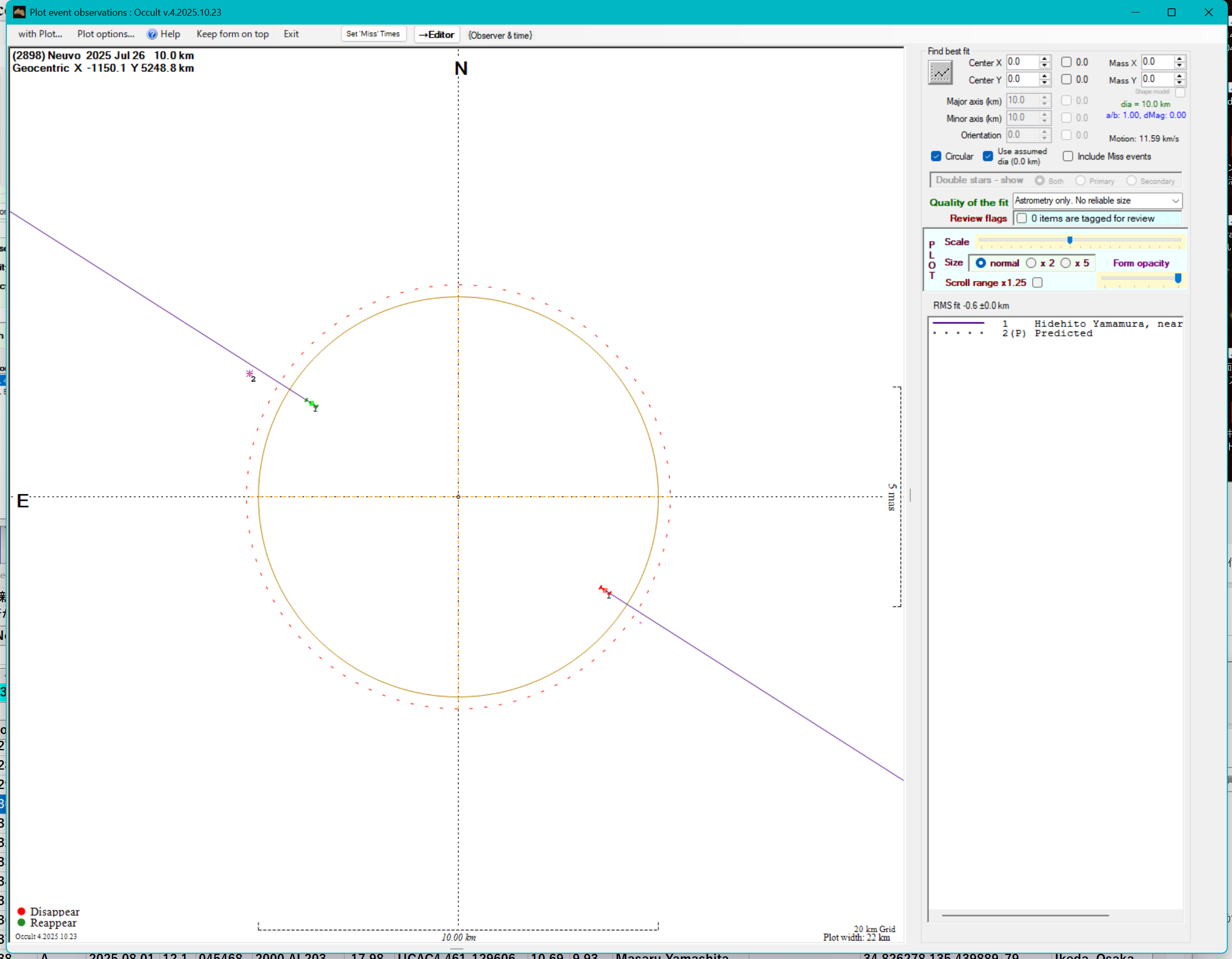
Task: Click the Occult app icon in title bar
Action: (19, 12)
